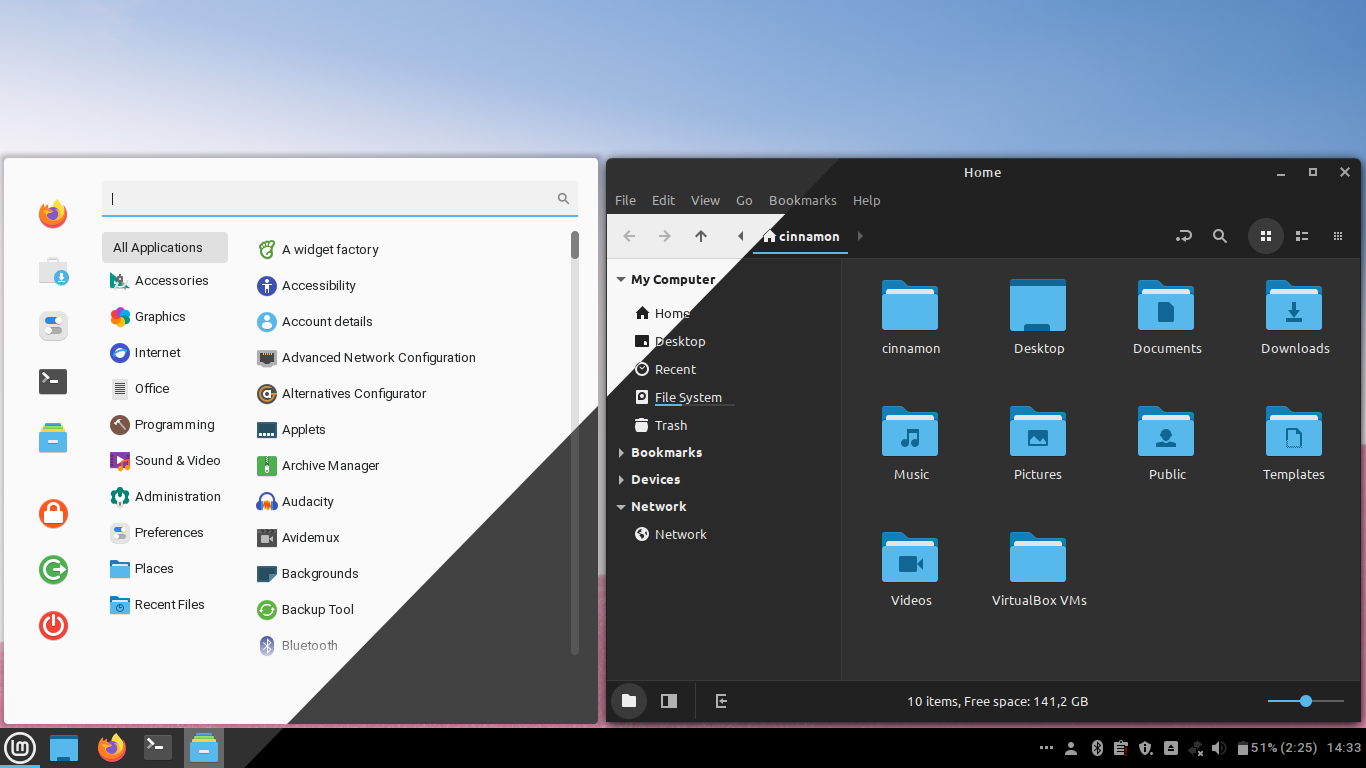Click the shield update manager tray icon
The height and width of the screenshot is (768, 1366).
pos(1146,748)
